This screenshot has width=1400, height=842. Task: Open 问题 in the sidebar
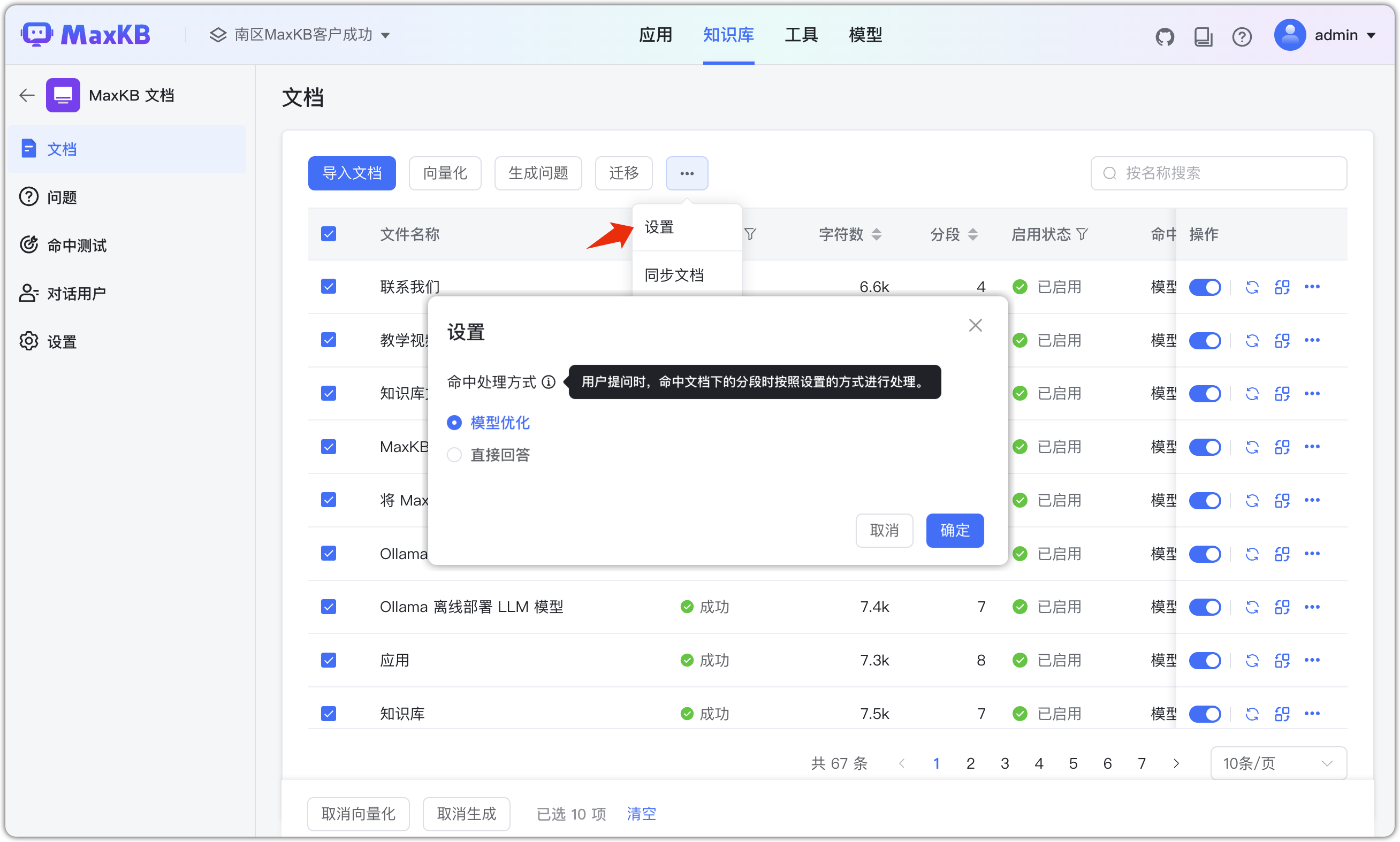127,197
